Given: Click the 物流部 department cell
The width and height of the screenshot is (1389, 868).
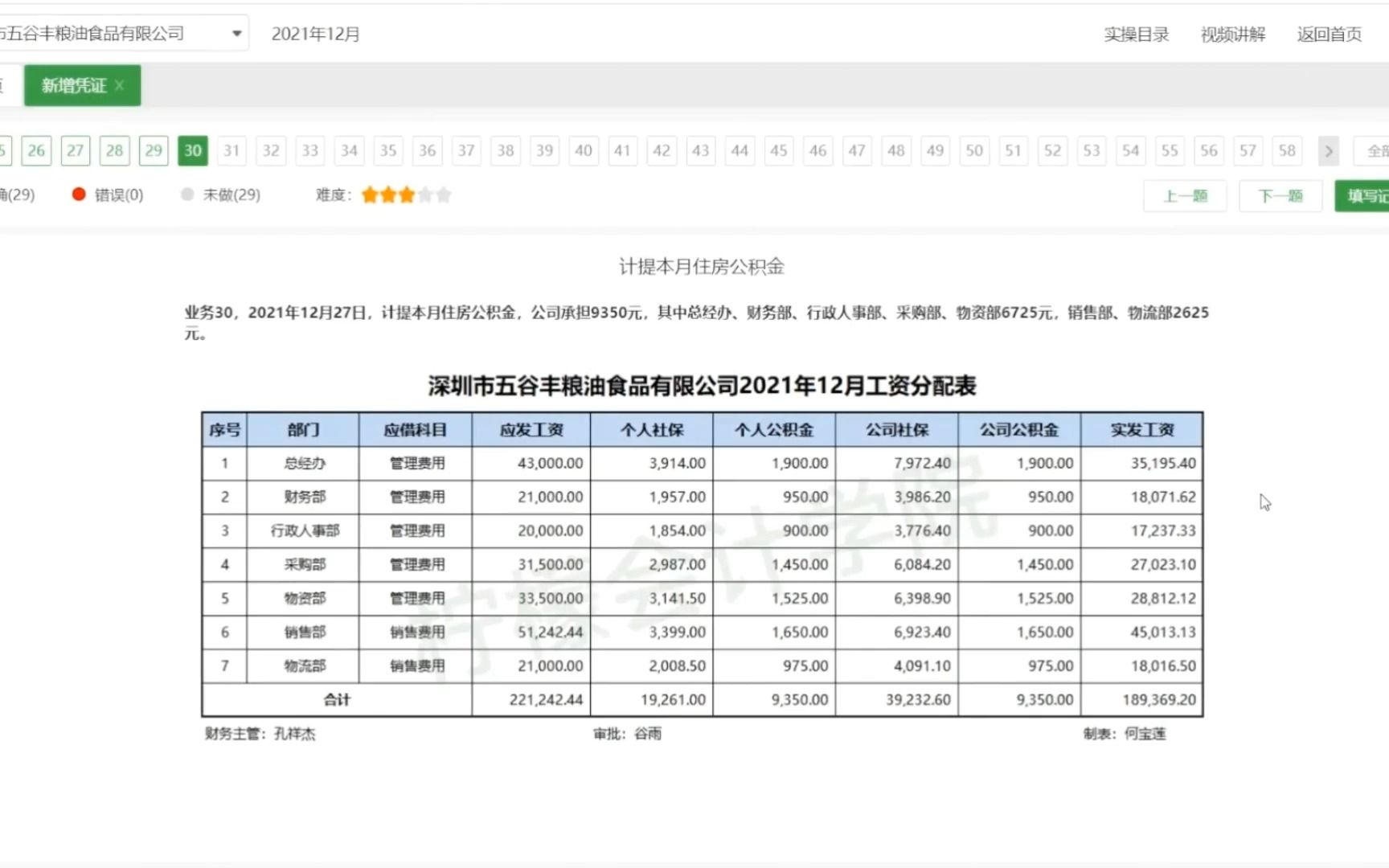Looking at the screenshot, I should (304, 665).
